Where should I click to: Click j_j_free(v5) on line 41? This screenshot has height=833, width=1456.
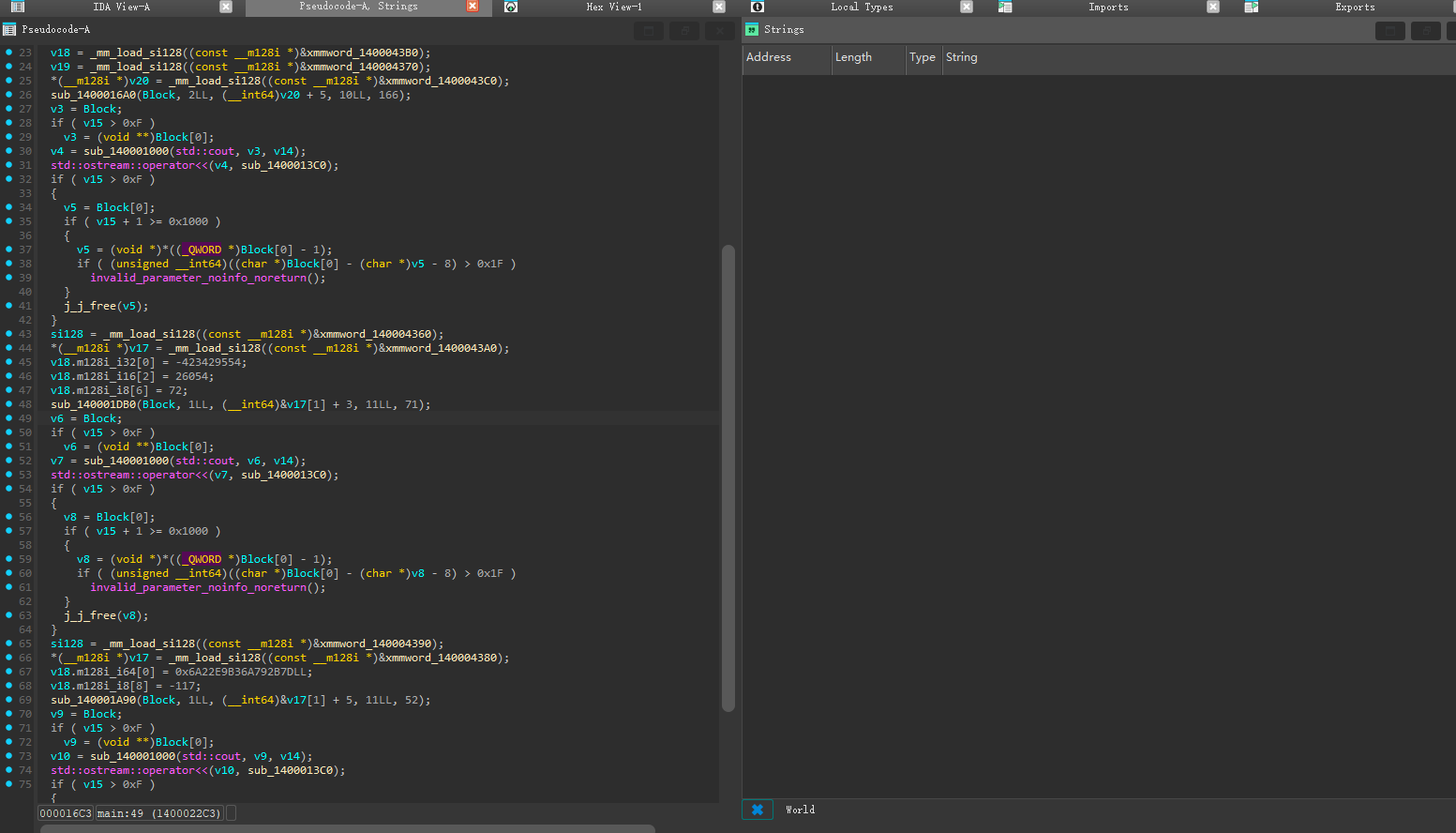click(106, 306)
